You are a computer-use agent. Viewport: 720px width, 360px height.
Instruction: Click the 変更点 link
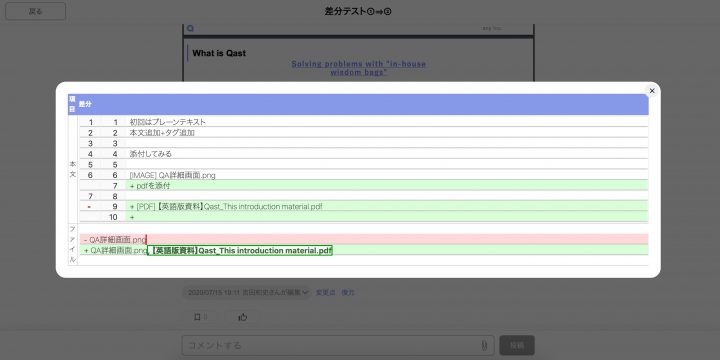click(326, 292)
